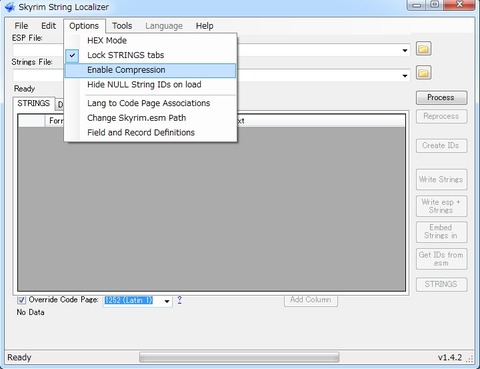Click the Strings File browse folder icon
The image size is (480, 369).
point(423,73)
